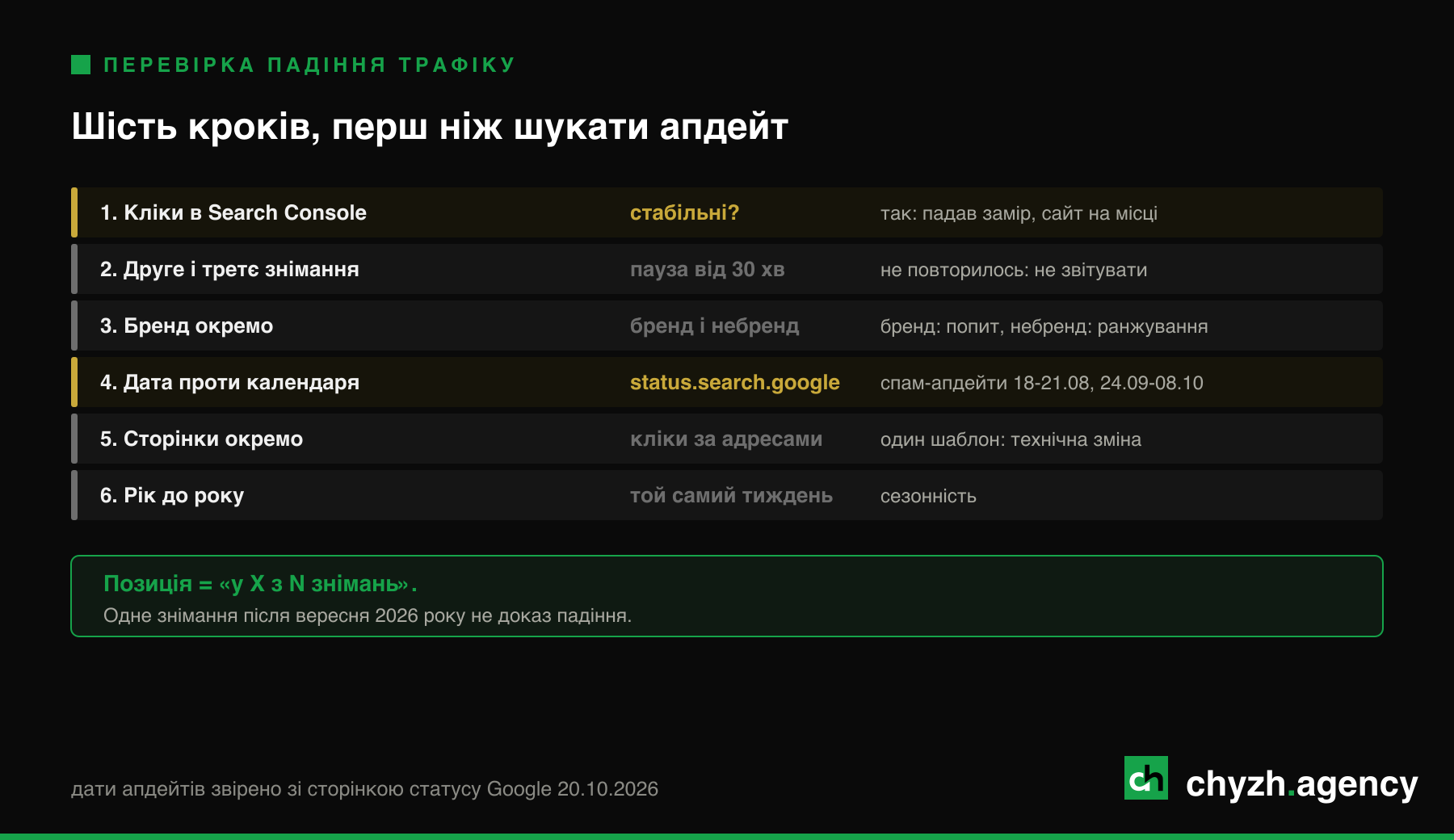Click the title 'Шість кроків, перш ніж шукати апдейт'
Screen dimensions: 1454x840
[430, 127]
